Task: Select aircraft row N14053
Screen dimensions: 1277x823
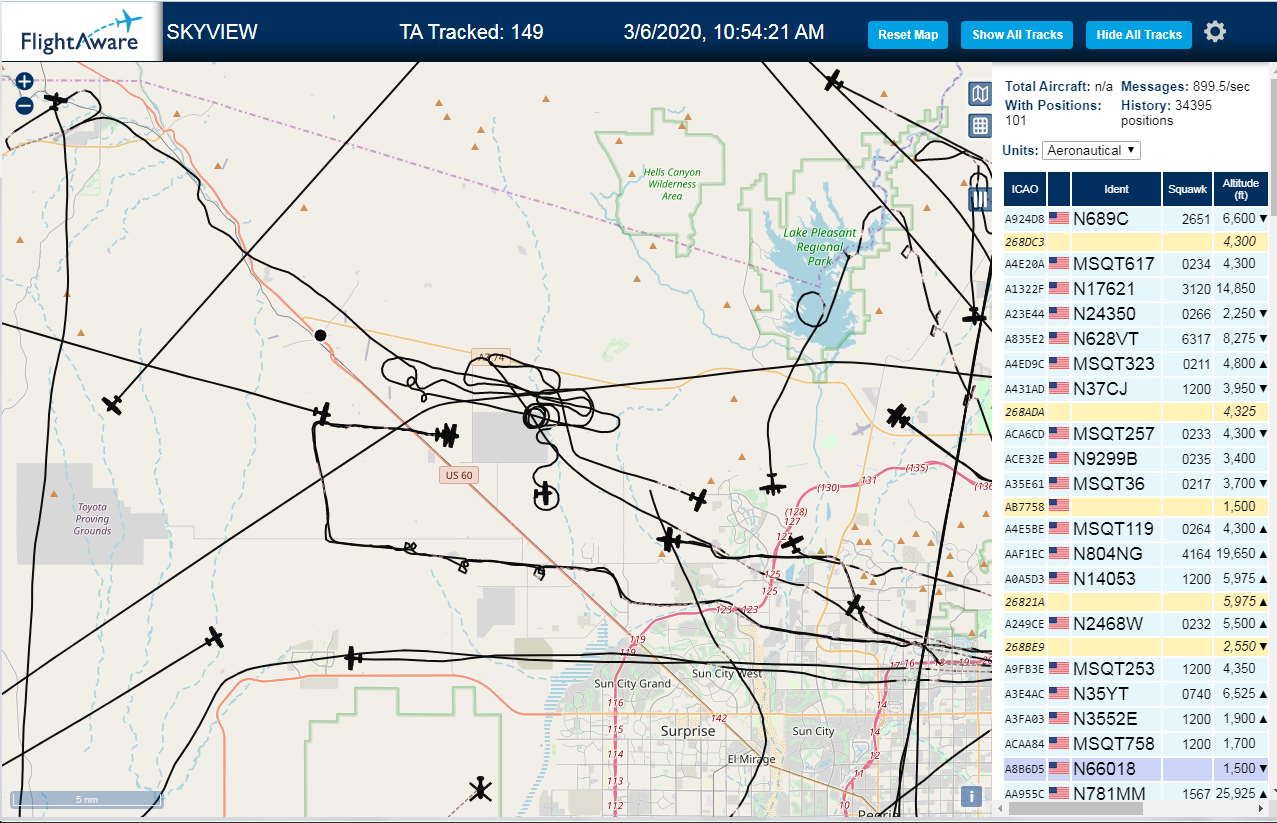Action: [1136, 578]
